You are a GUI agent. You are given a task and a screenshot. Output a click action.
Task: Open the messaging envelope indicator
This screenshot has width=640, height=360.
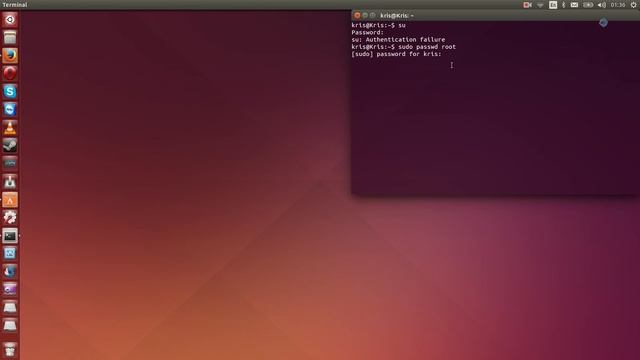point(574,5)
